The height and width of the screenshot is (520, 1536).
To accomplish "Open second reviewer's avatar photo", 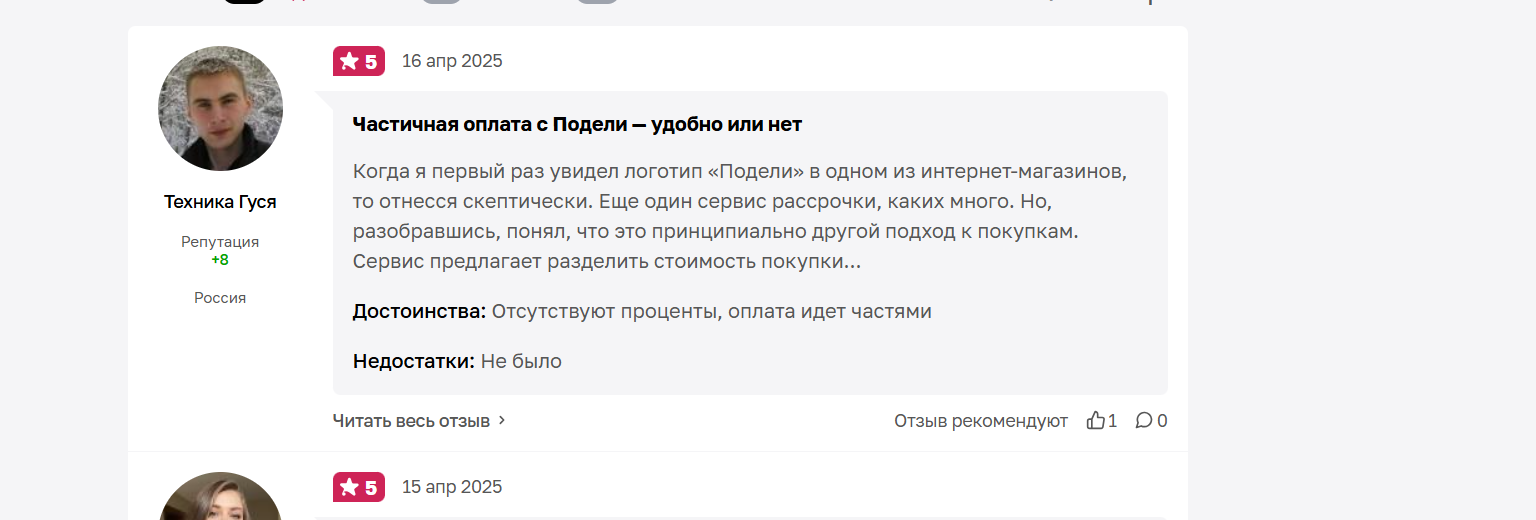I will pyautogui.click(x=220, y=496).
